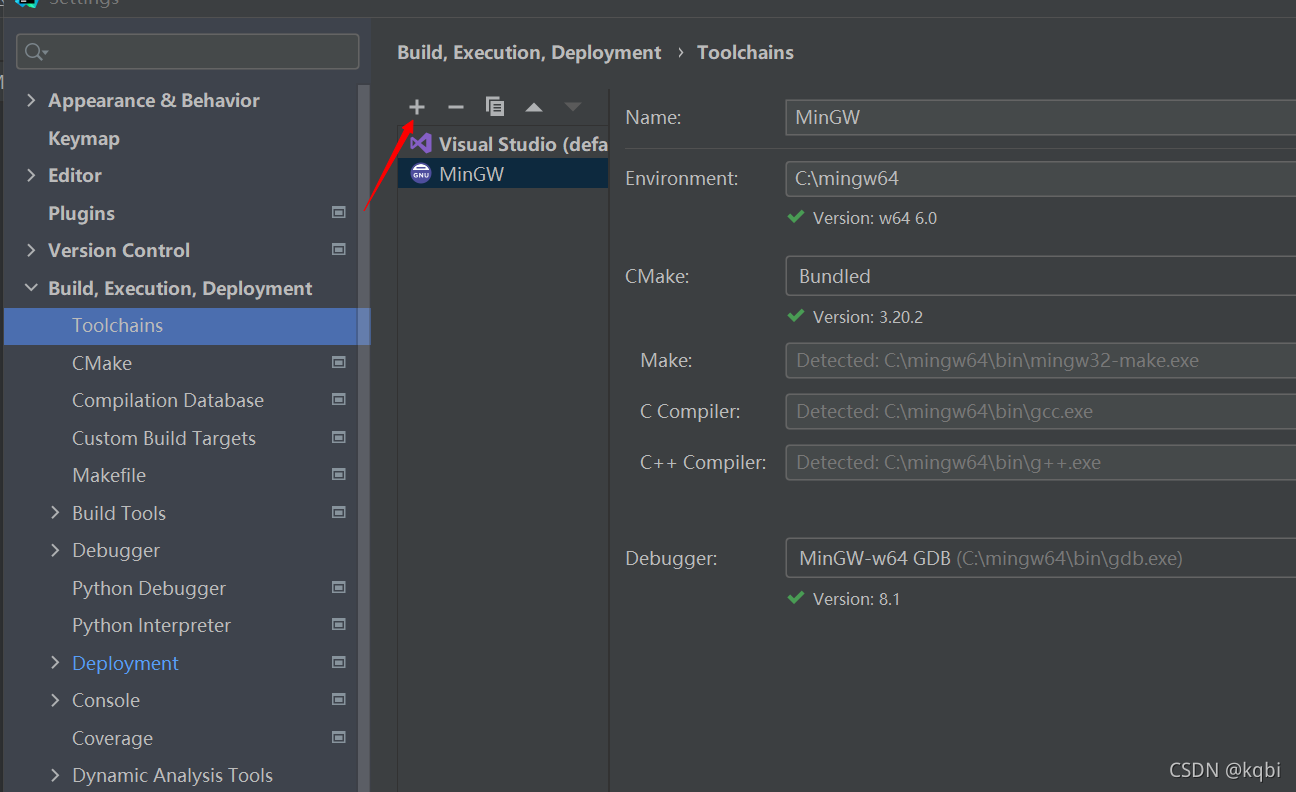Focus the settings search field

pos(188,52)
